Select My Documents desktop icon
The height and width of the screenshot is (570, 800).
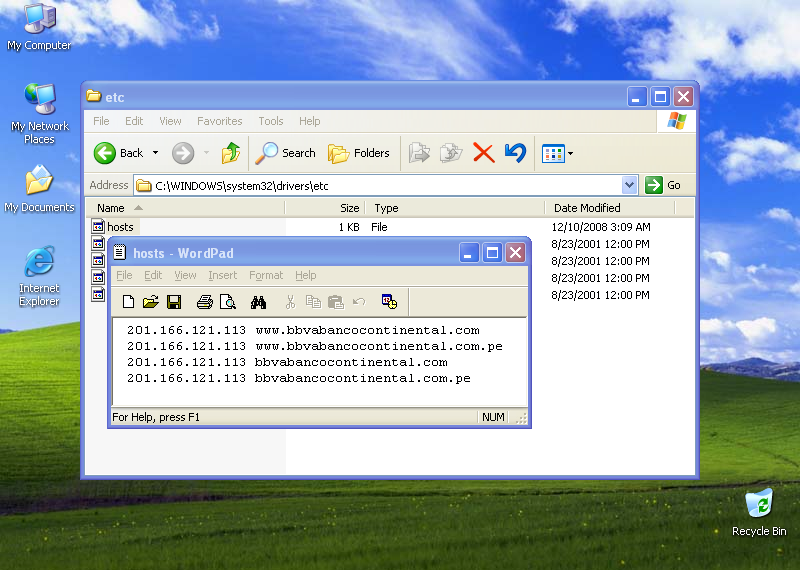click(39, 188)
